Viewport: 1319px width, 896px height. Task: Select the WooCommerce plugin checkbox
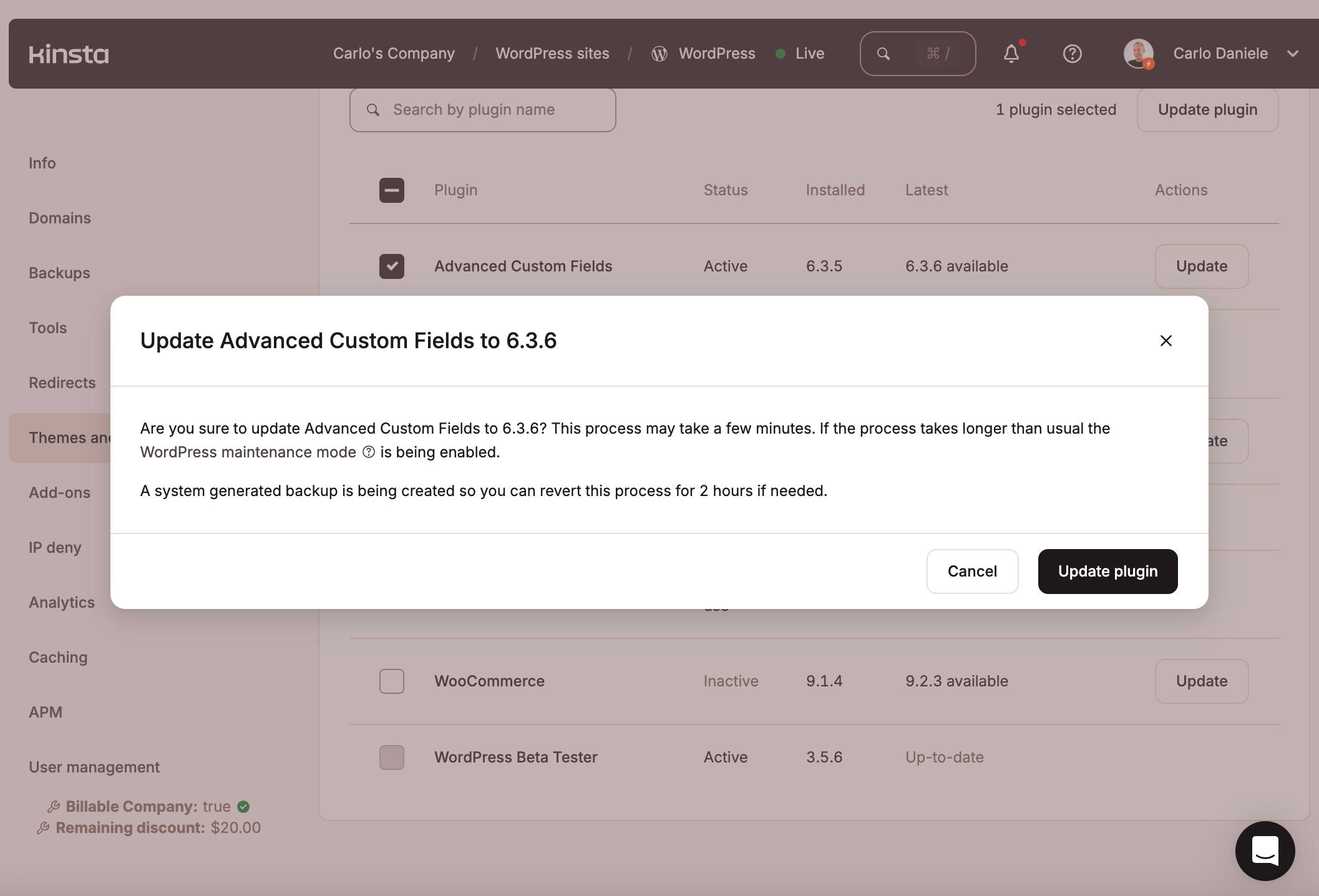tap(392, 681)
